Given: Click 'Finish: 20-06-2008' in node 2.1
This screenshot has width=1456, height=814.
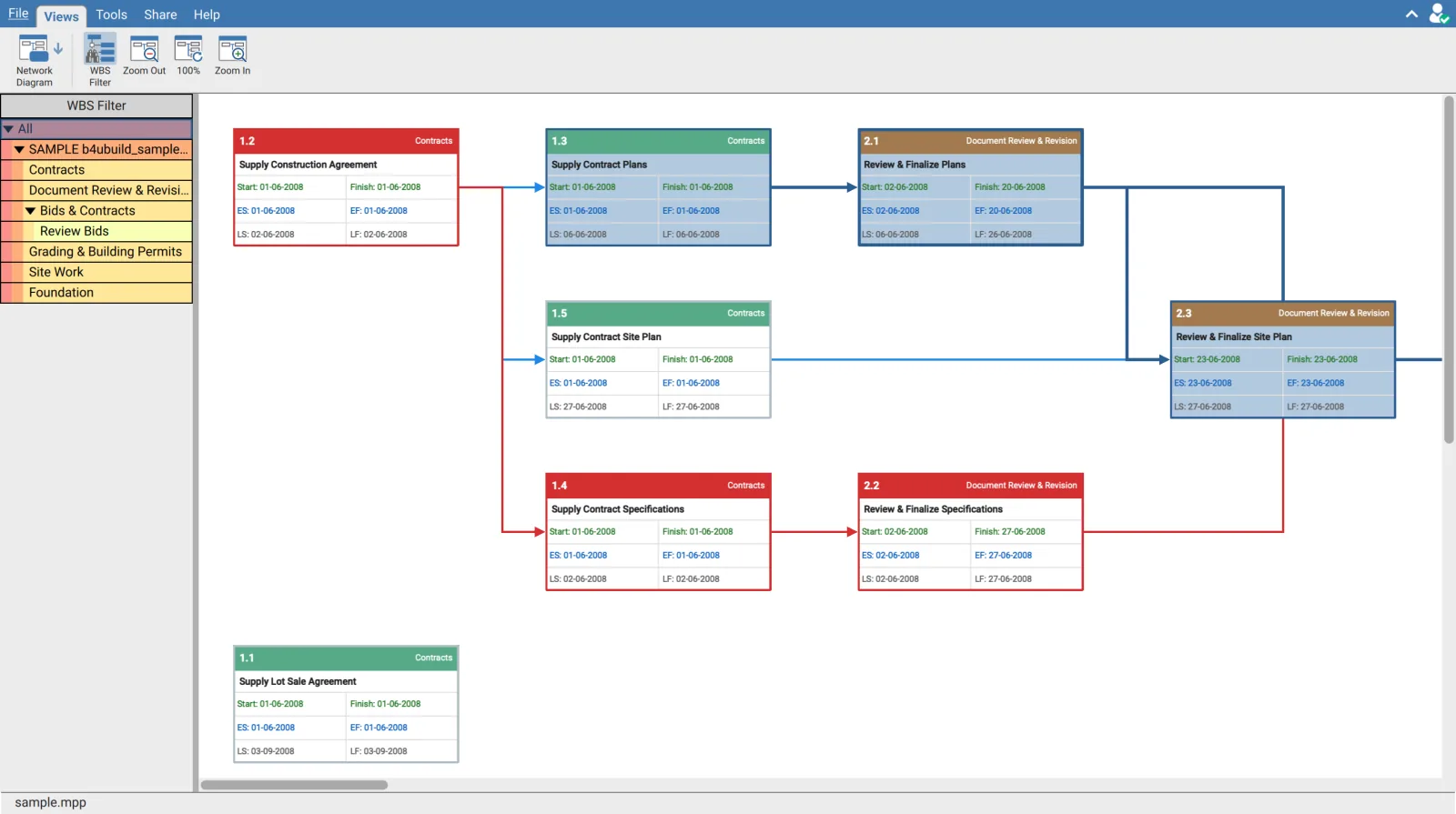Looking at the screenshot, I should pyautogui.click(x=1010, y=187).
